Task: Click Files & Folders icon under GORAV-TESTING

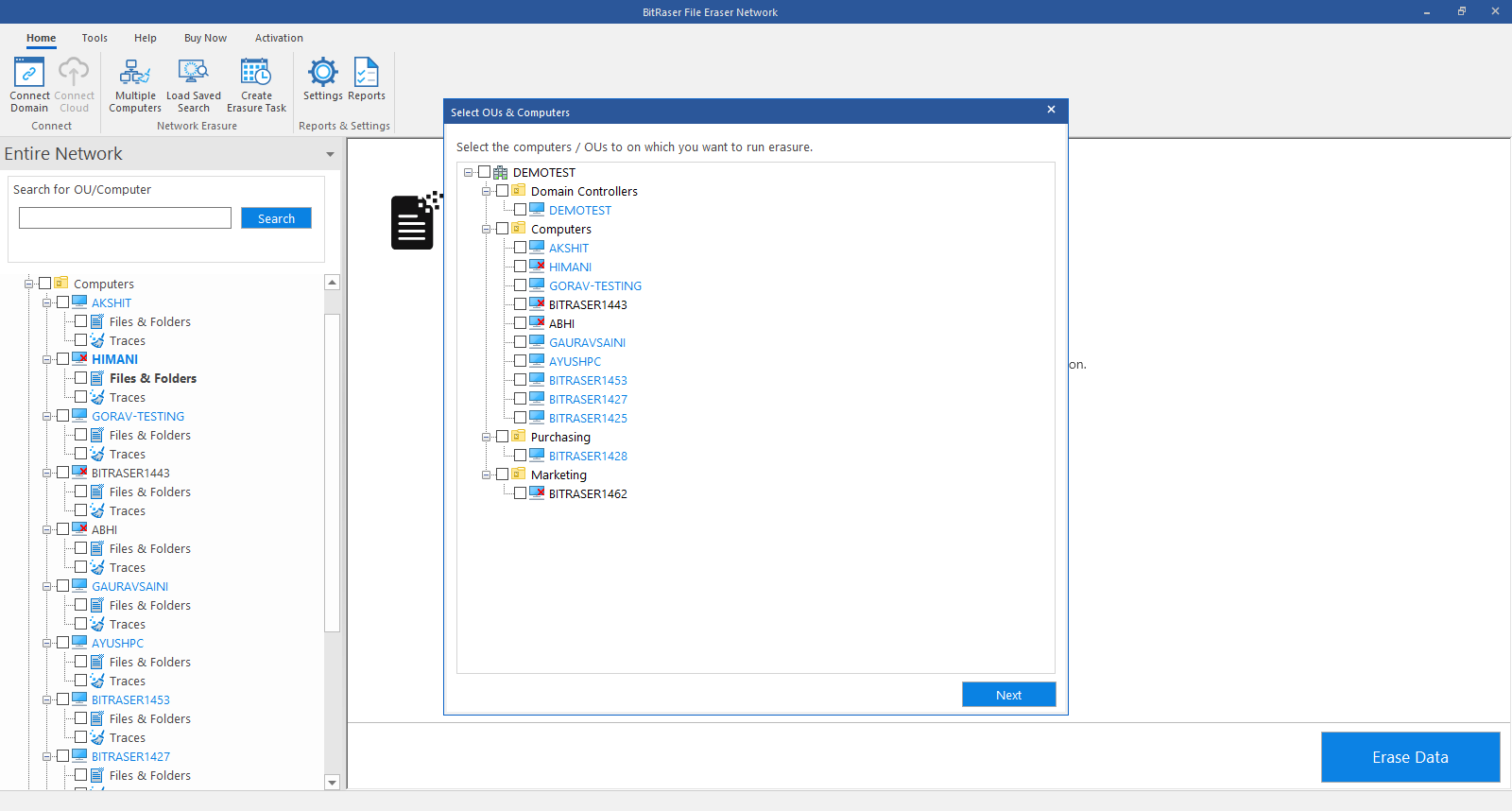Action: point(97,435)
